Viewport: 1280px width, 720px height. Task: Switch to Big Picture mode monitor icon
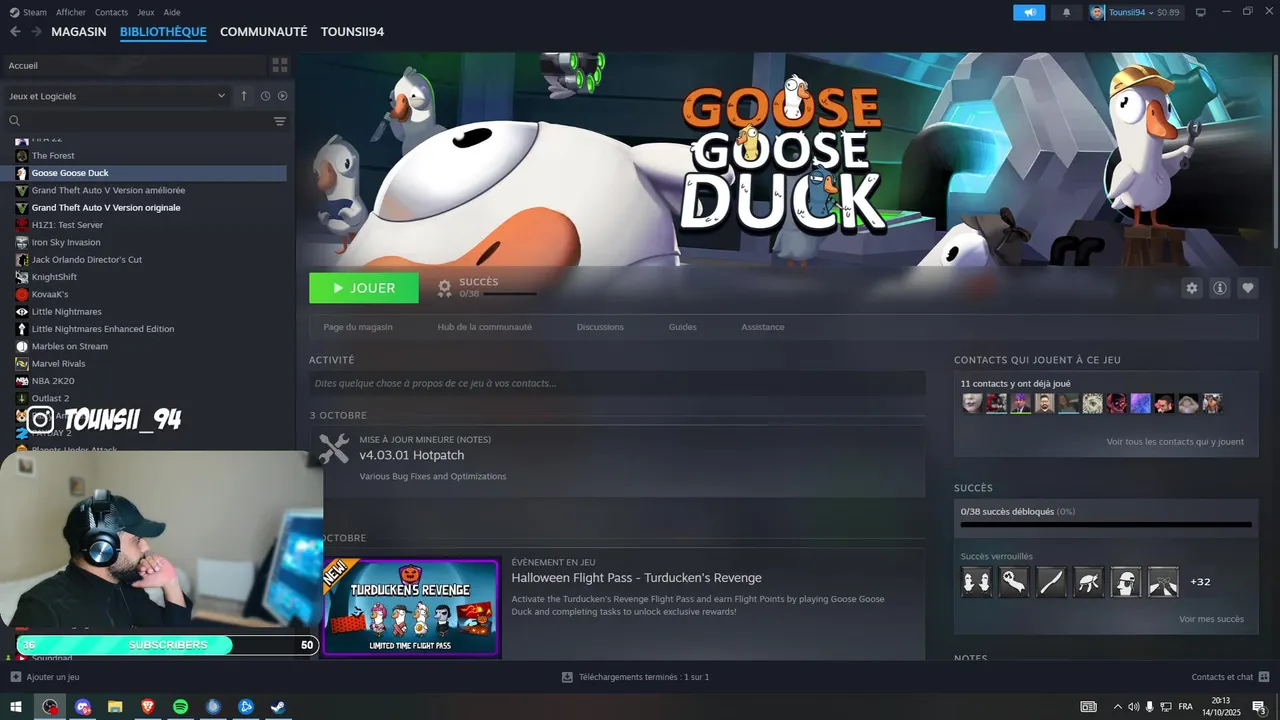[1201, 12]
